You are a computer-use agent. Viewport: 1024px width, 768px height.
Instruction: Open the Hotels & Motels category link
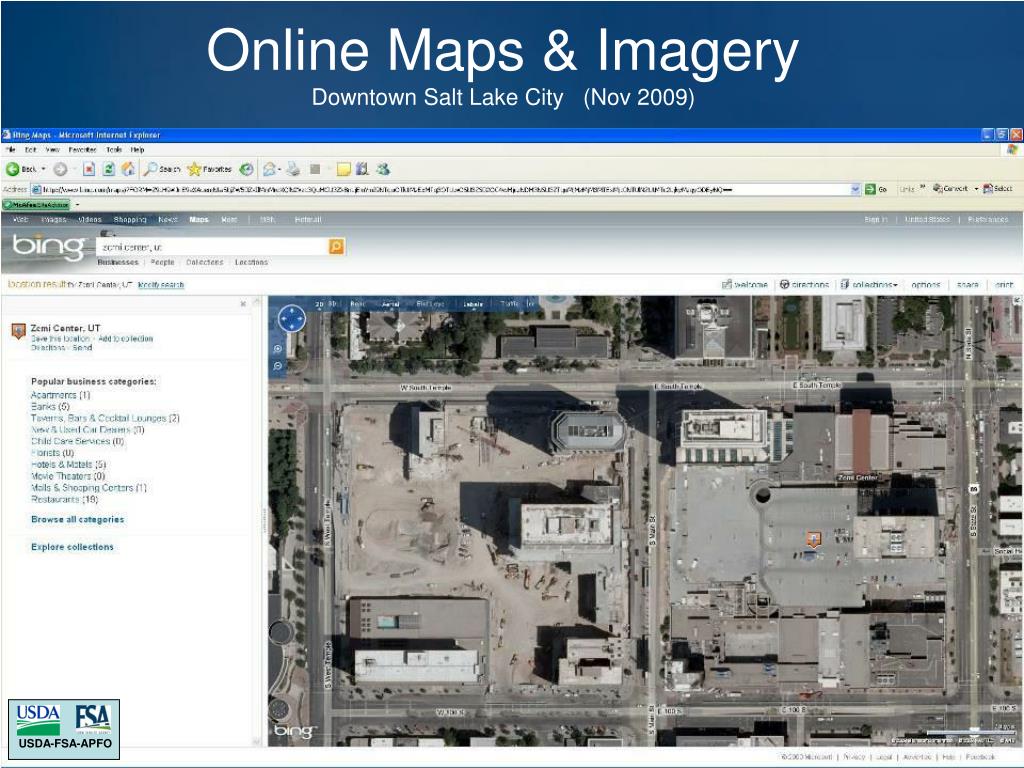pos(68,464)
